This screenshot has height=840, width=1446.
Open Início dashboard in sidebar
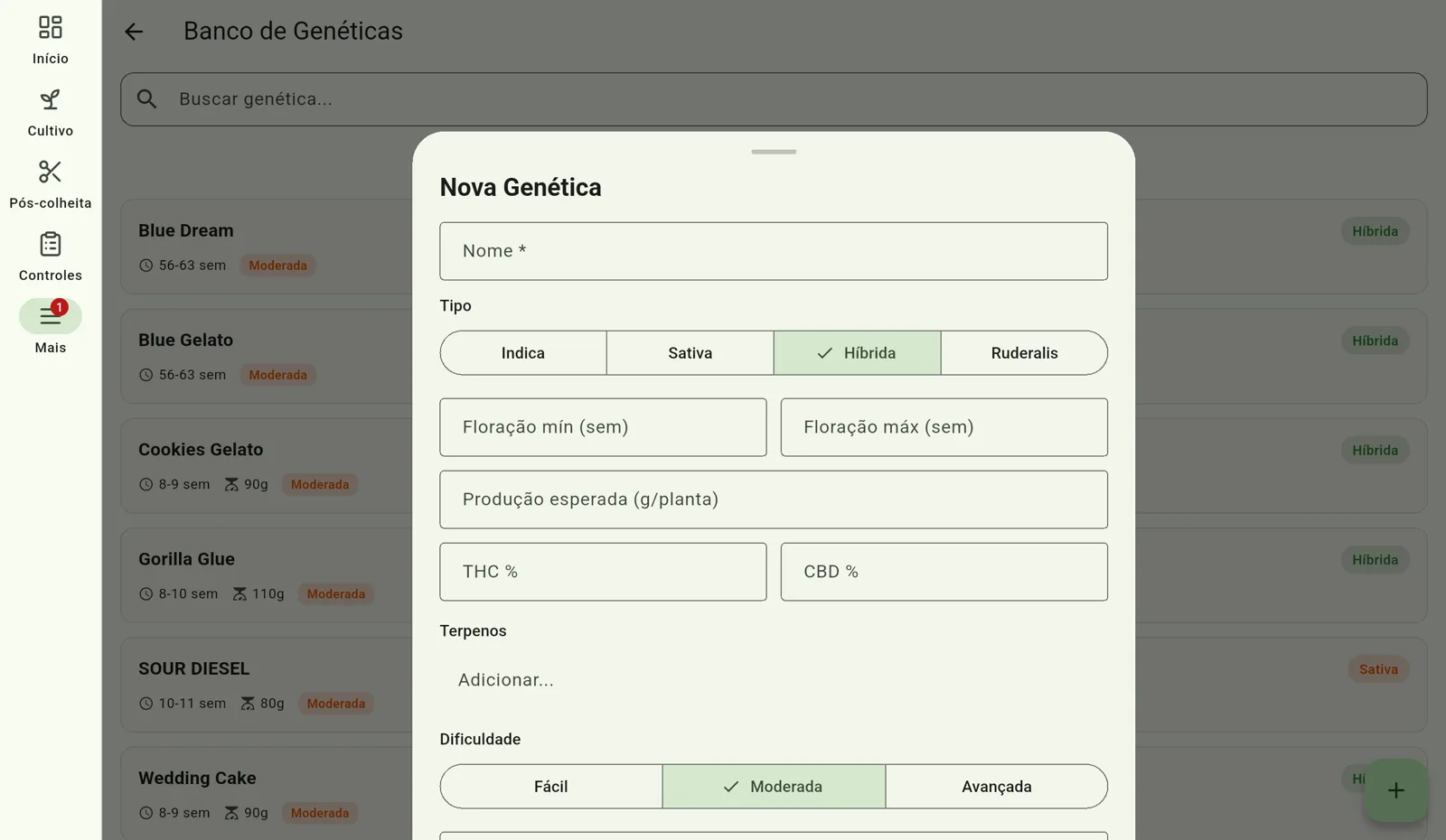click(51, 40)
